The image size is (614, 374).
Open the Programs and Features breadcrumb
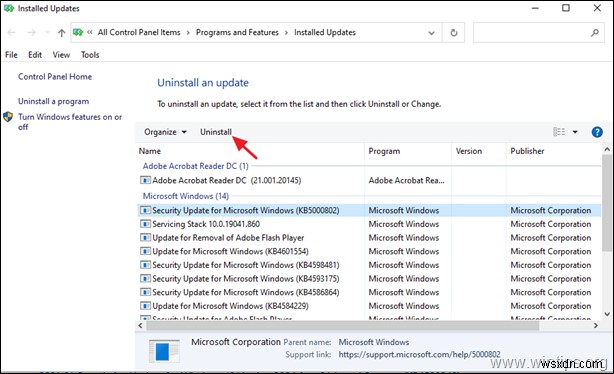click(237, 33)
